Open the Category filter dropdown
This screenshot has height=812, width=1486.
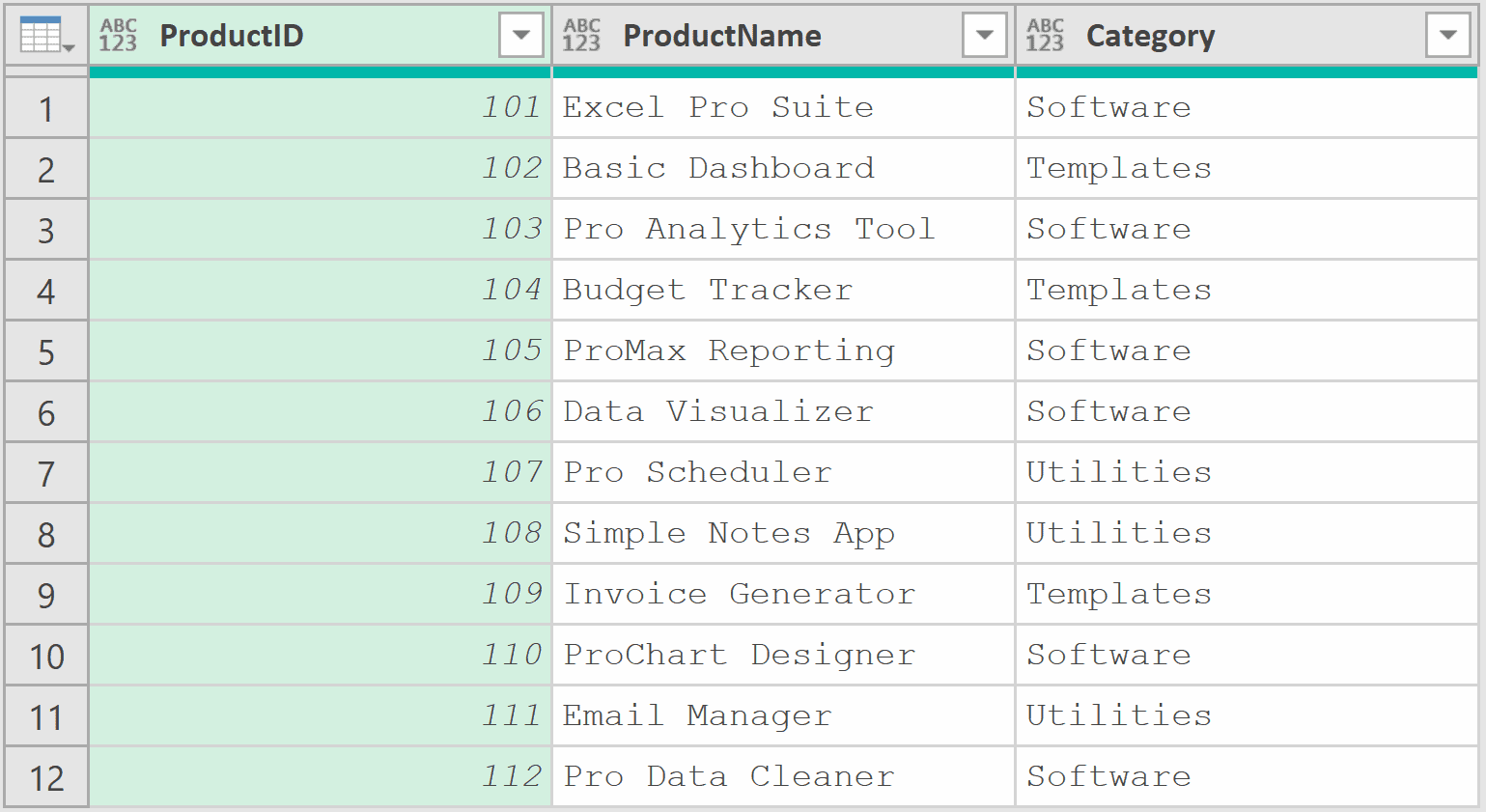tap(1446, 35)
